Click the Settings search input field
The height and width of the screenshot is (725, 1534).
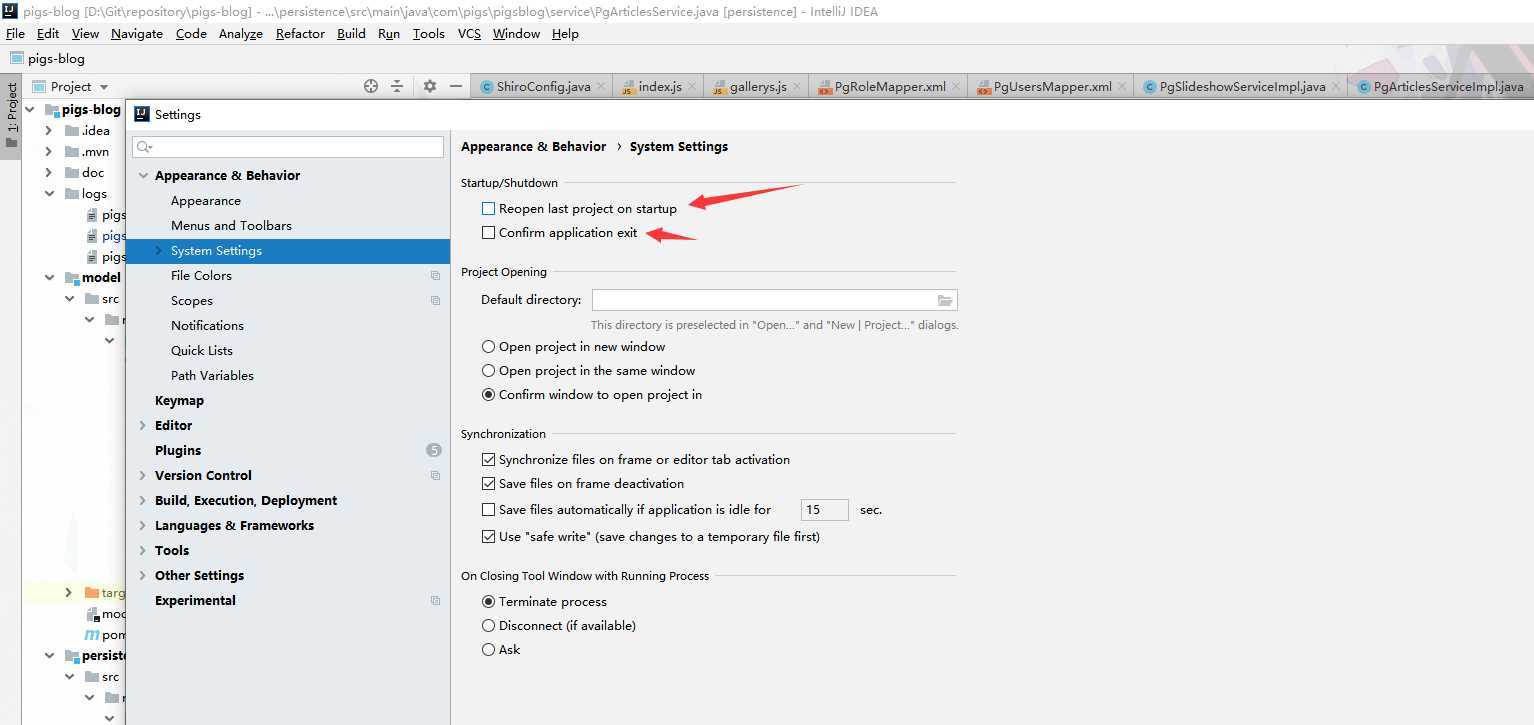coord(288,147)
